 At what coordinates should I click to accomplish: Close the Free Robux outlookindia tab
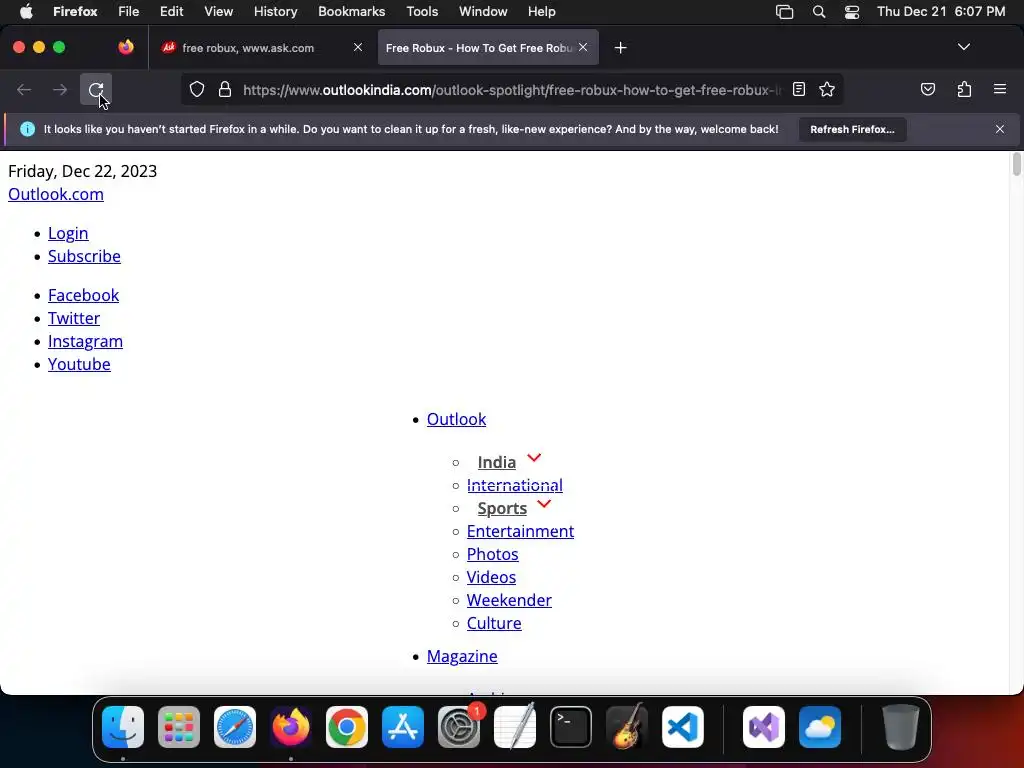583,47
